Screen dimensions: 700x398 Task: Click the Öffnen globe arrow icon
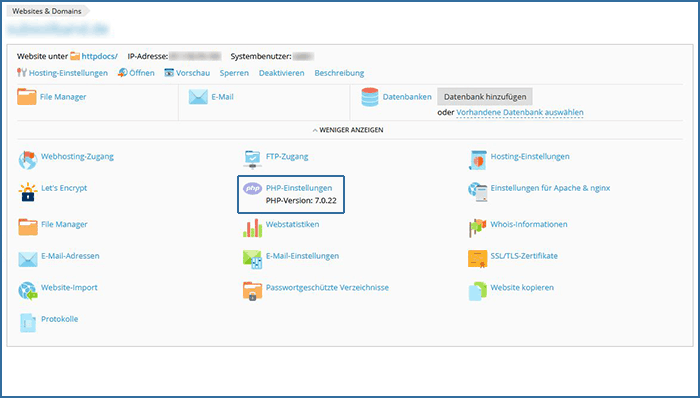(122, 73)
